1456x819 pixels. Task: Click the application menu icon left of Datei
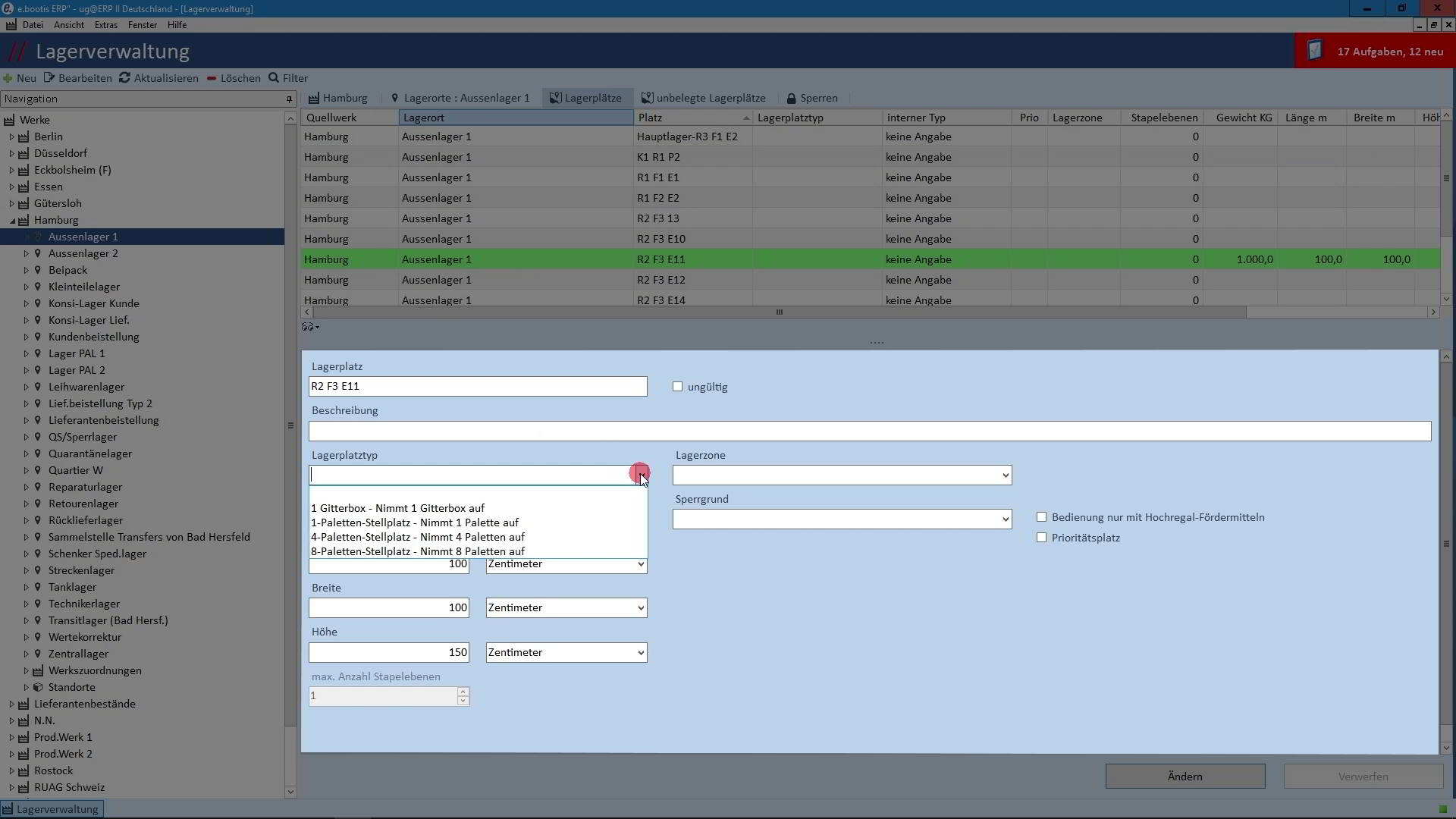click(x=11, y=25)
